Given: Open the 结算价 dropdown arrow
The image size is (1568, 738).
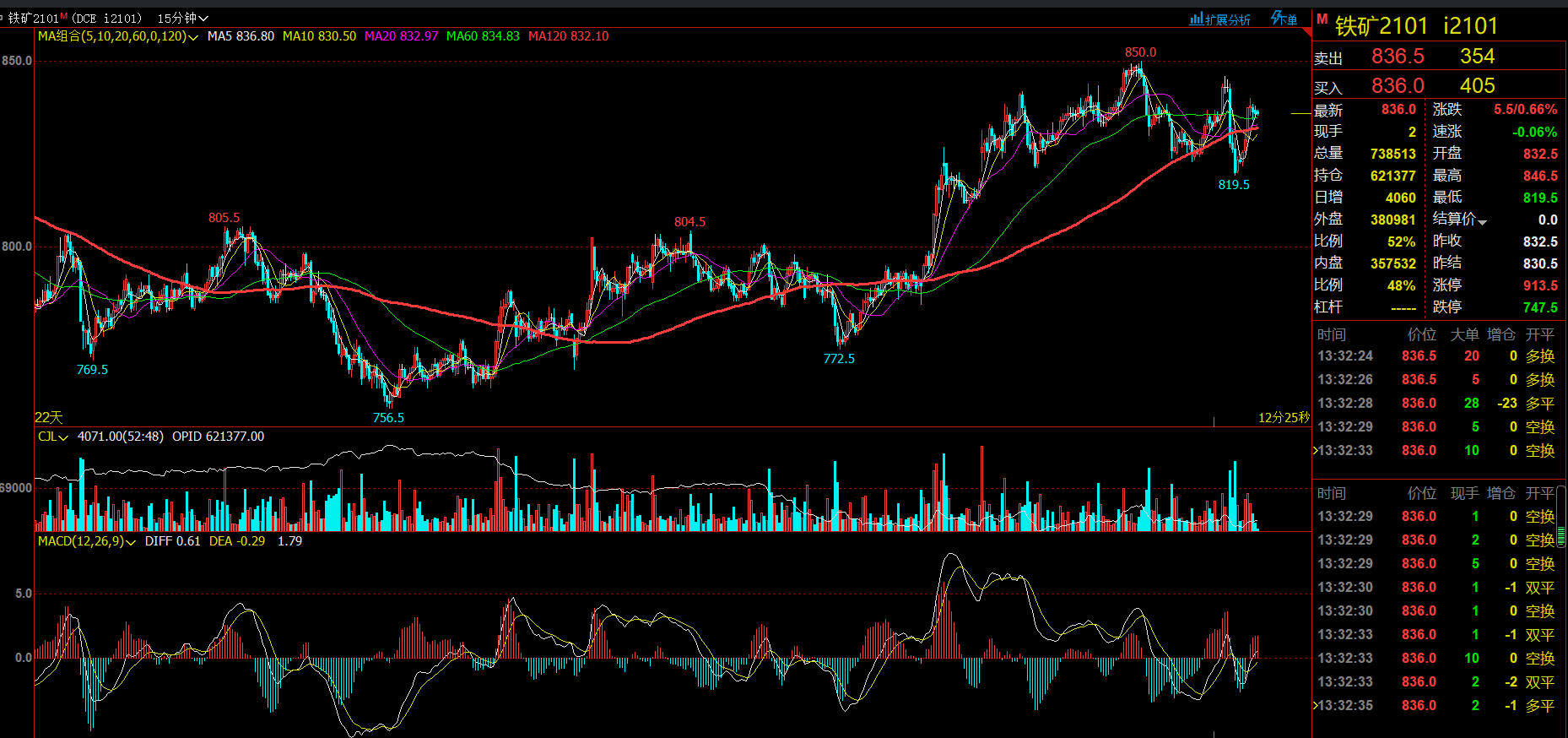Looking at the screenshot, I should pos(1483,221).
